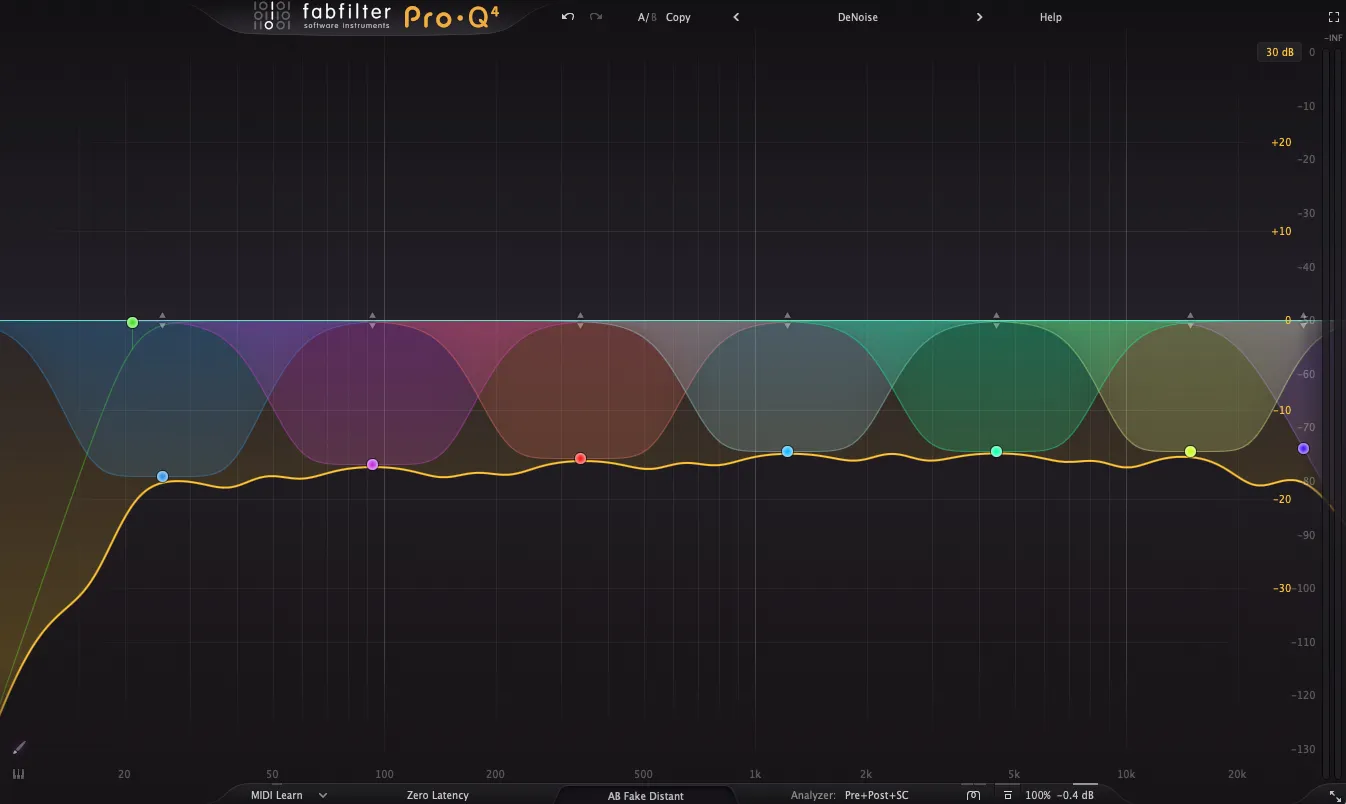Toggle the spectrum grab icon beside the analyzer
Image resolution: width=1346 pixels, height=804 pixels.
tap(973, 796)
